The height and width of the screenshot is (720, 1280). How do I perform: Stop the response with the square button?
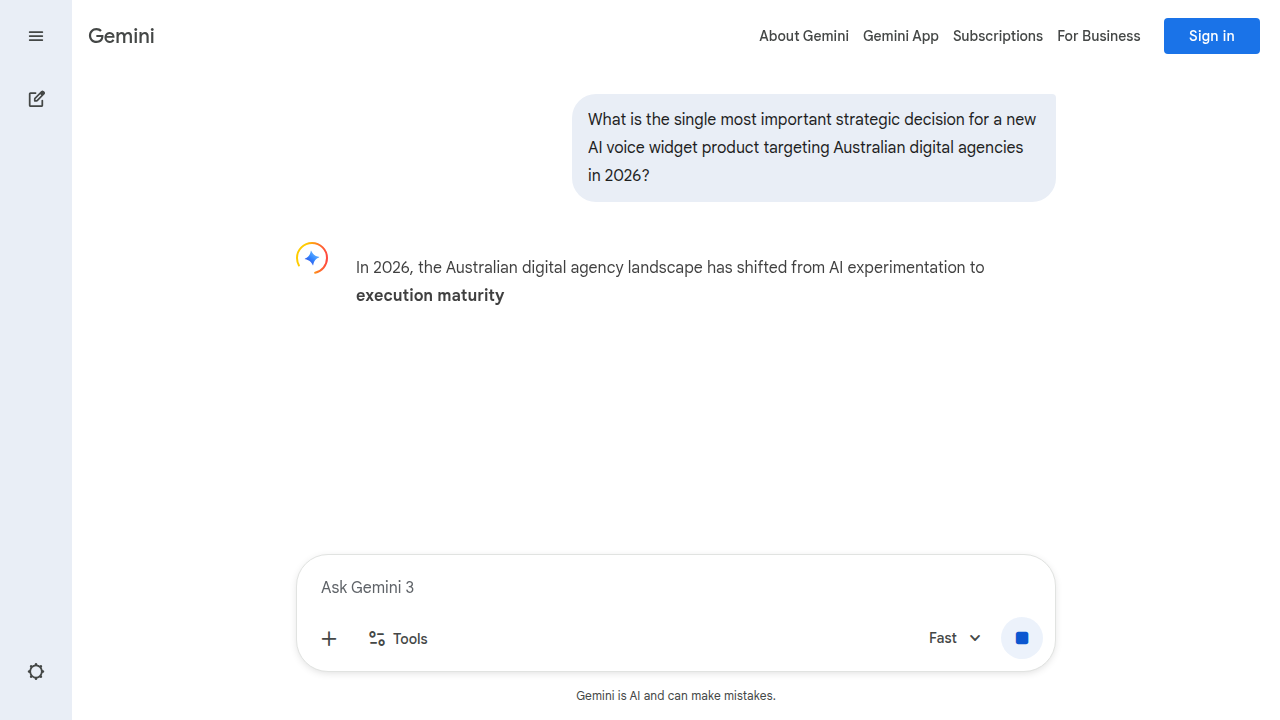1022,638
